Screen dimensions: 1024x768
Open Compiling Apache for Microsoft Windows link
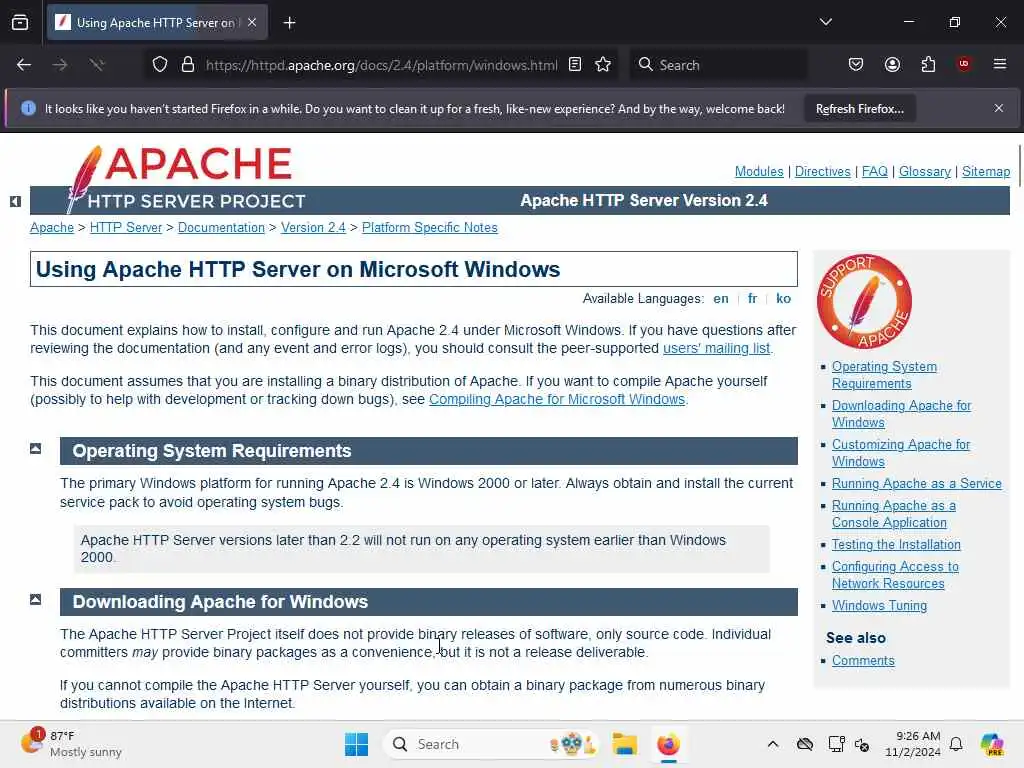(x=556, y=399)
